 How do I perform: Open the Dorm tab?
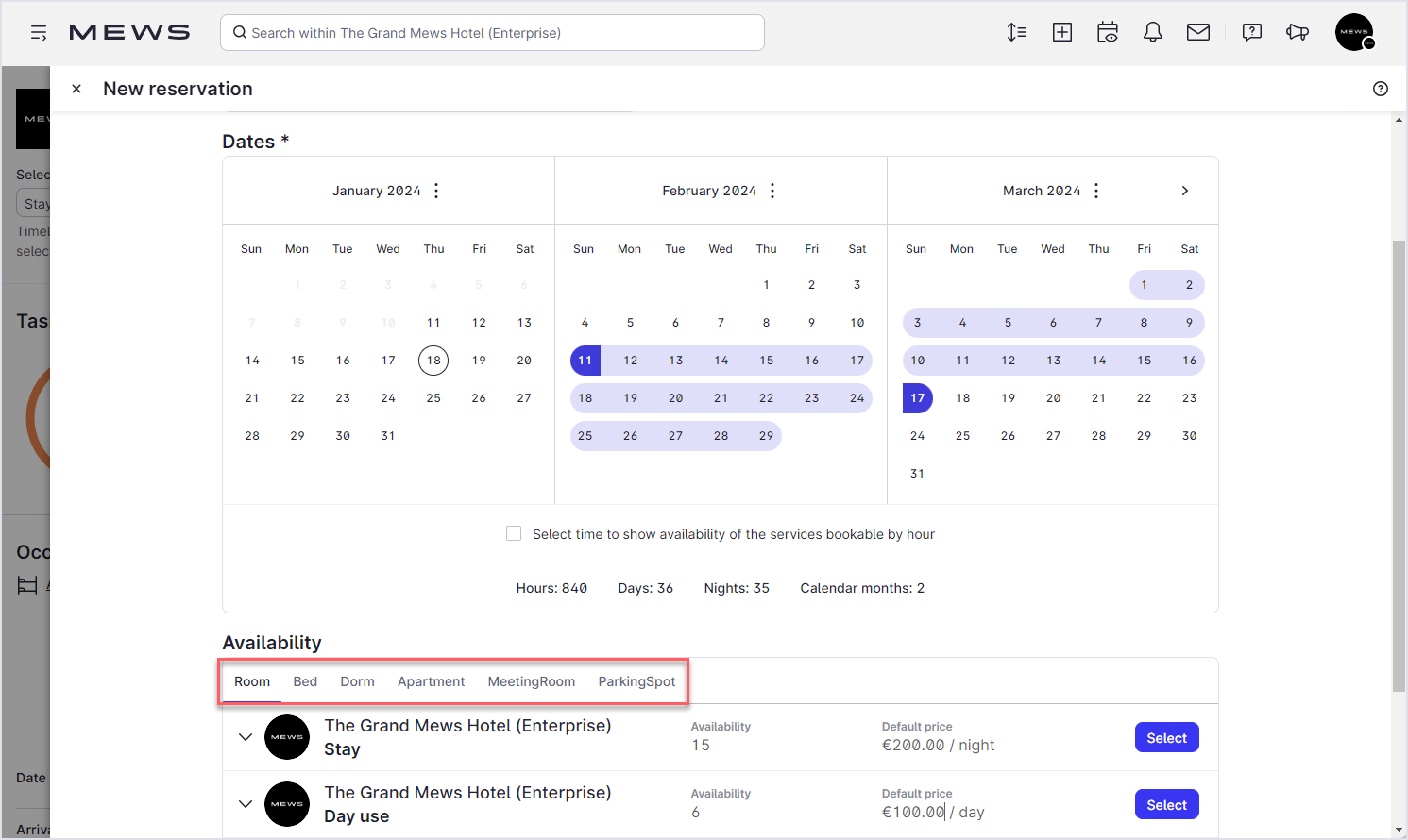point(358,681)
